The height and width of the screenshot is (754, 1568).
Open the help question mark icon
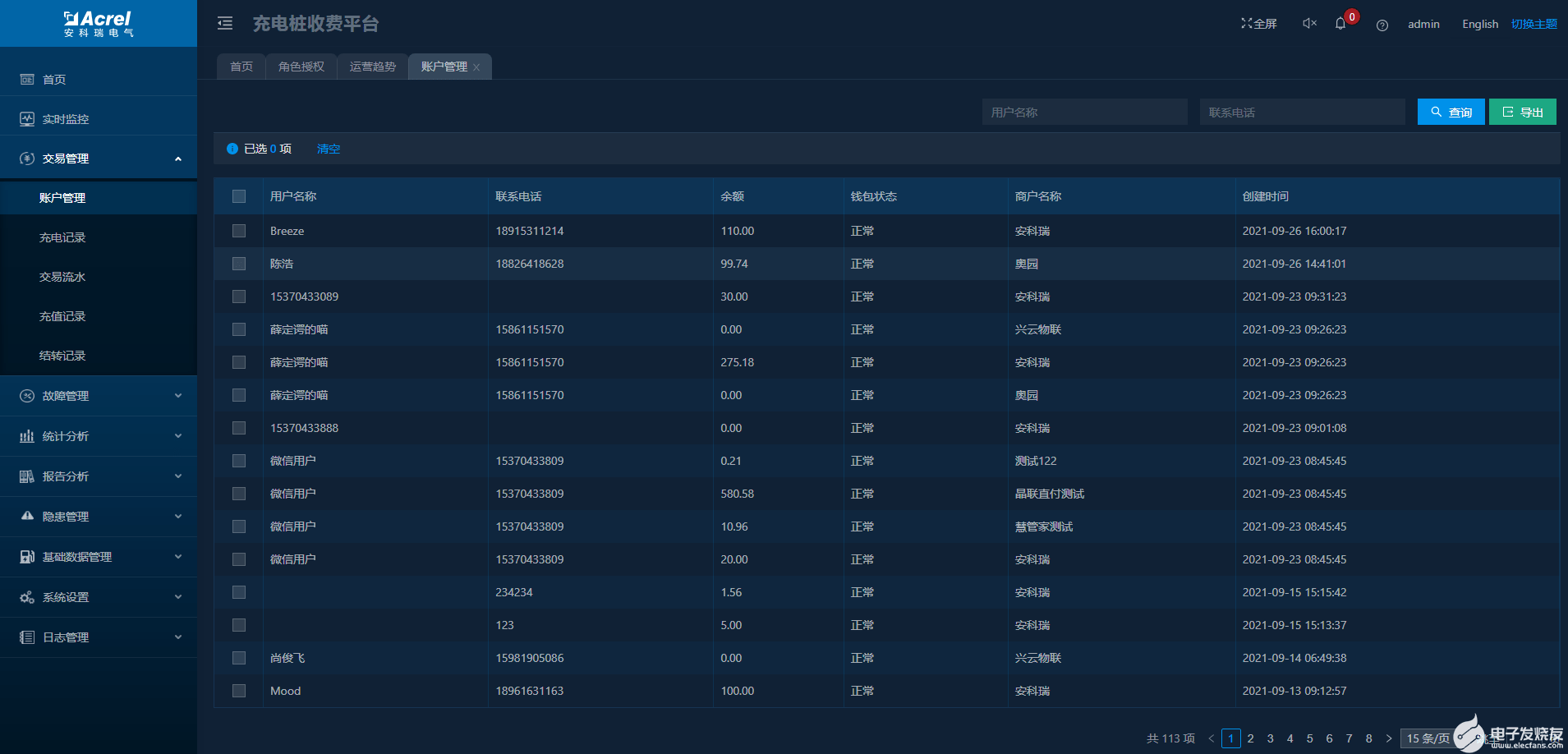coord(1382,25)
